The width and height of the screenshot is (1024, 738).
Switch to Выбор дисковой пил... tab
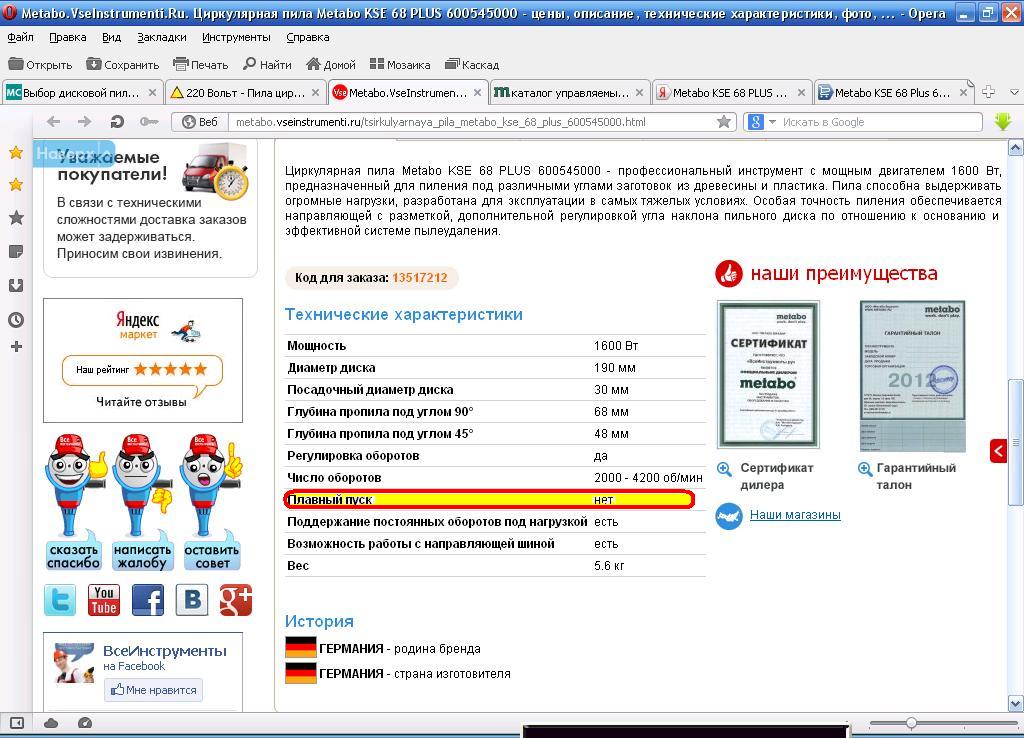[x=82, y=93]
